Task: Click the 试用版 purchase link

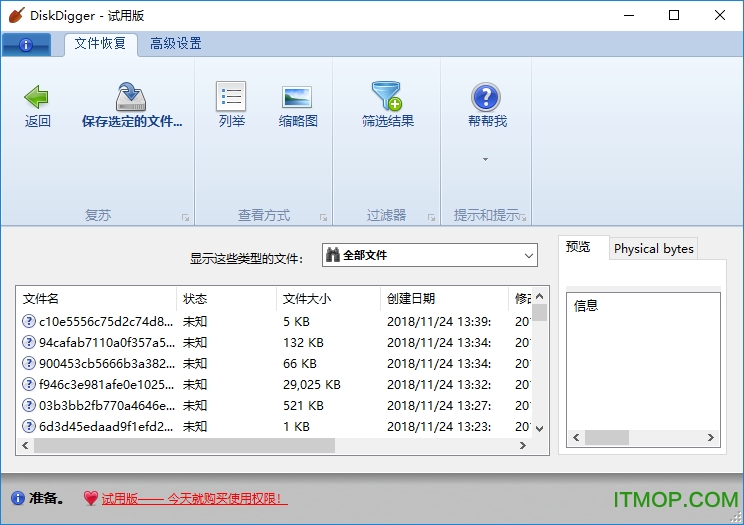Action: [x=194, y=499]
